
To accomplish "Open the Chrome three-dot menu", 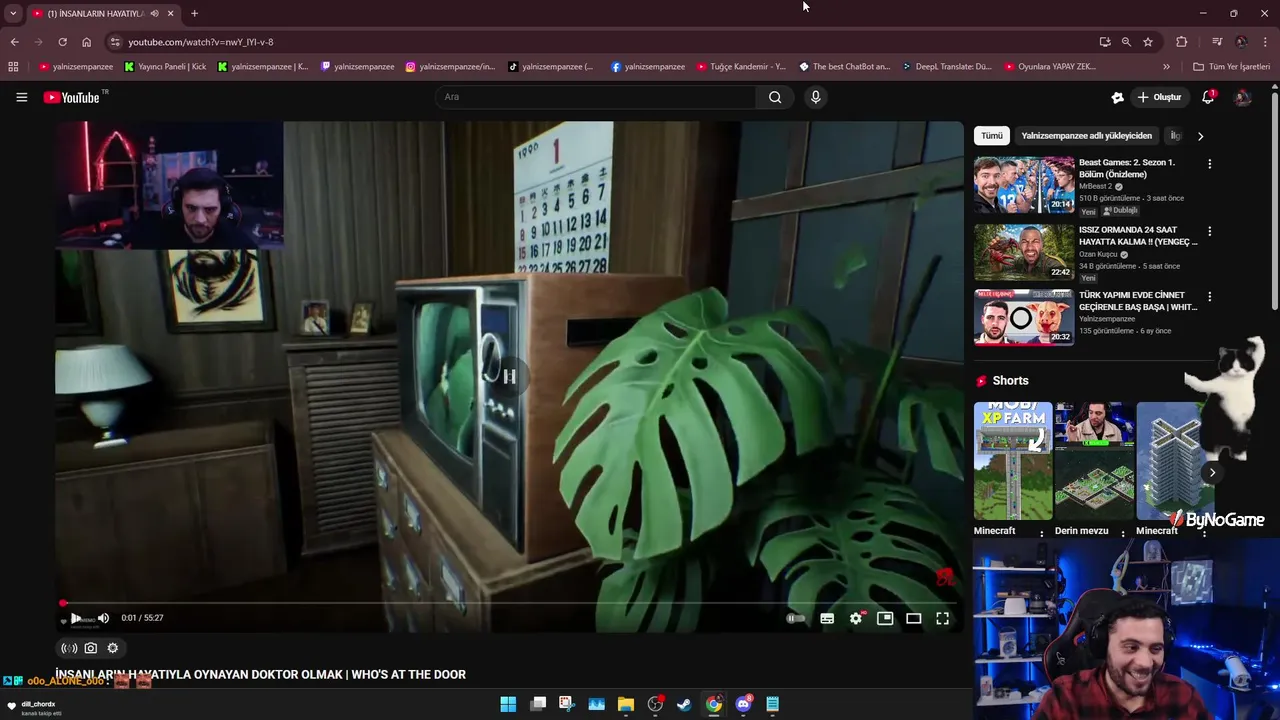I will [x=1266, y=42].
